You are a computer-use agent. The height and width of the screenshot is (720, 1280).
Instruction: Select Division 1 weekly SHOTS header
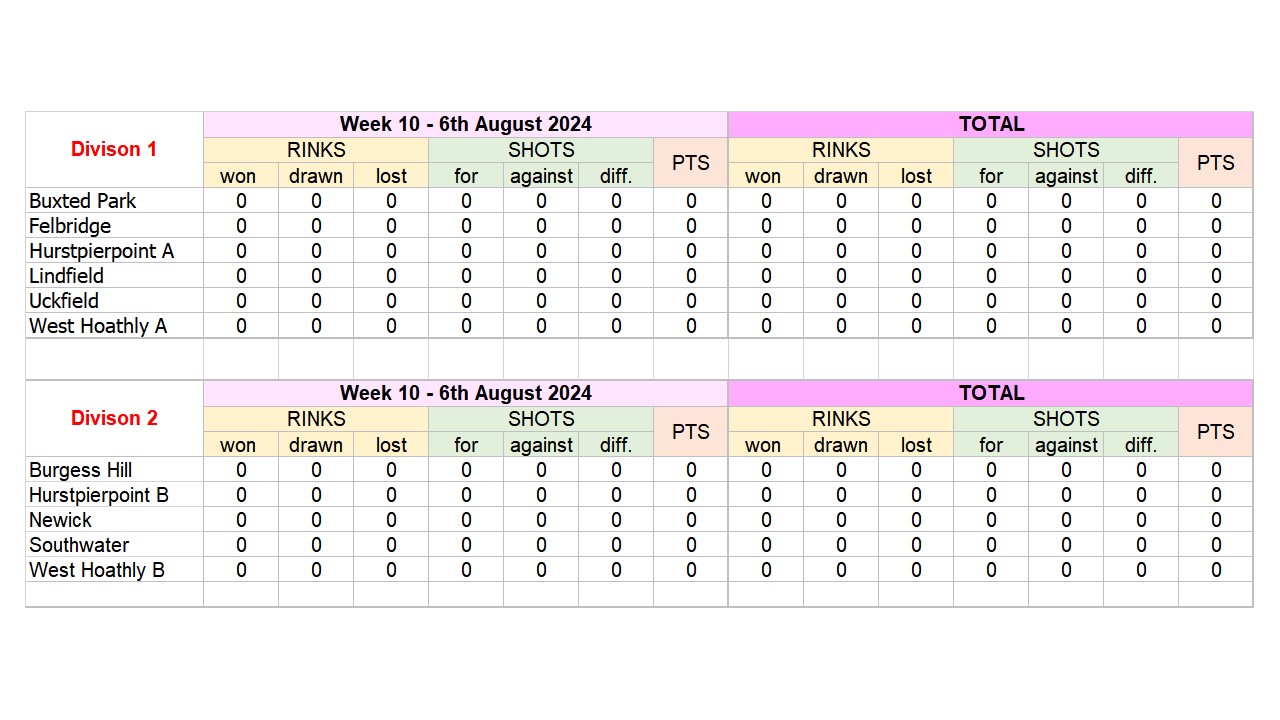[x=541, y=151]
